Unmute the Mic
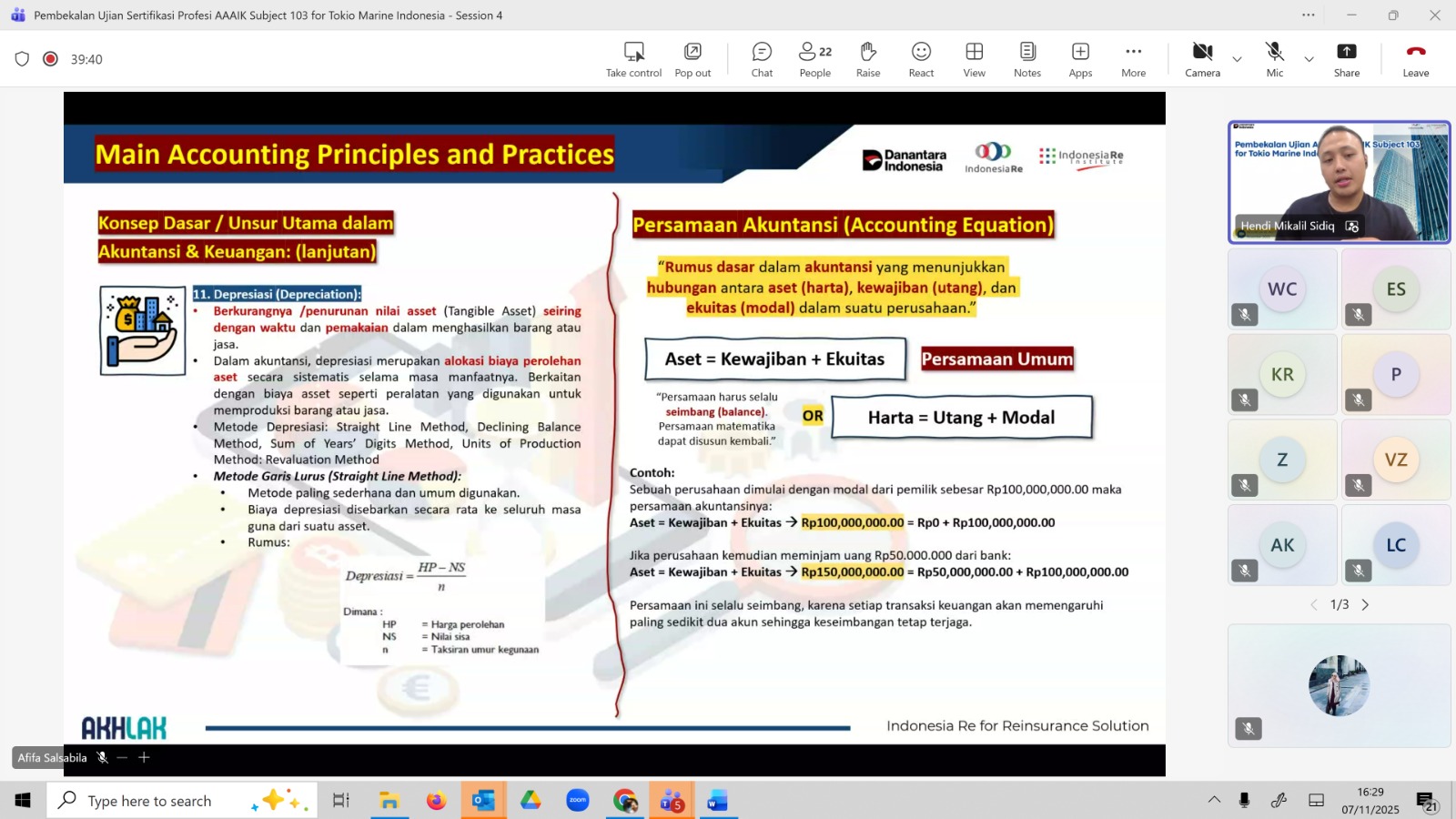Viewport: 1456px width, 819px height. pos(1274,59)
